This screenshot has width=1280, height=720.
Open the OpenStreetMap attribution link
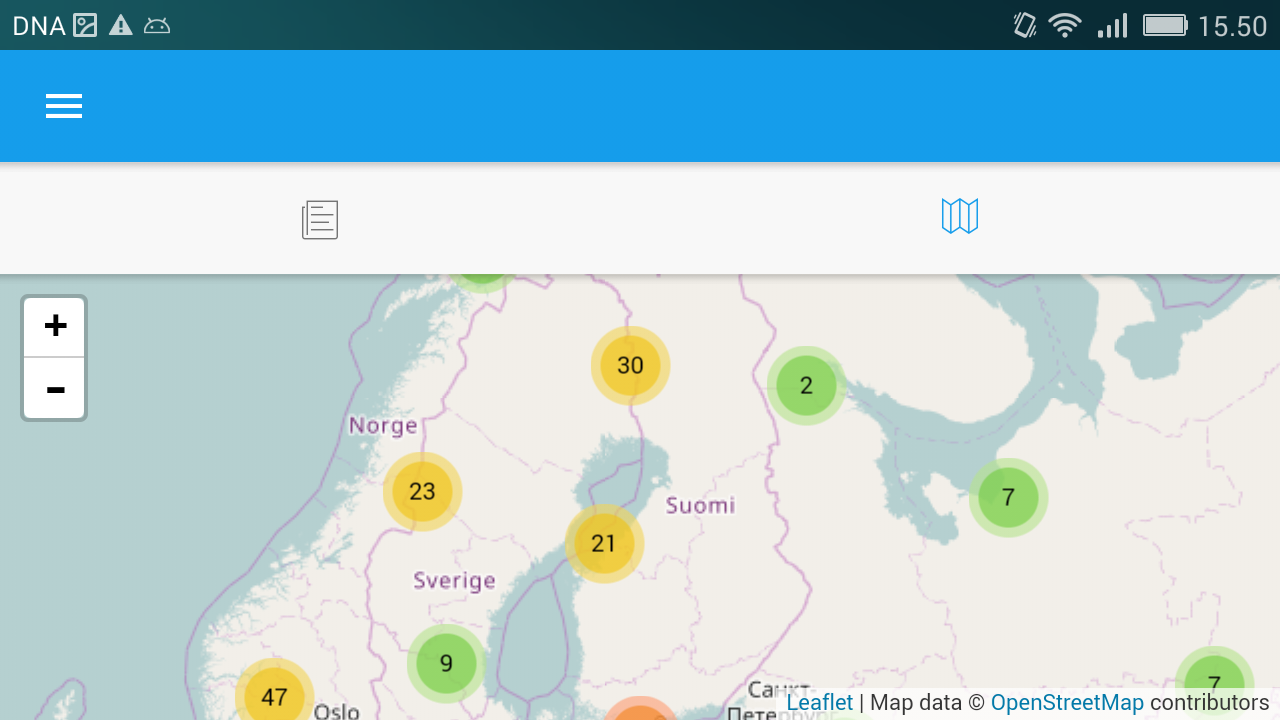pyautogui.click(x=1067, y=703)
